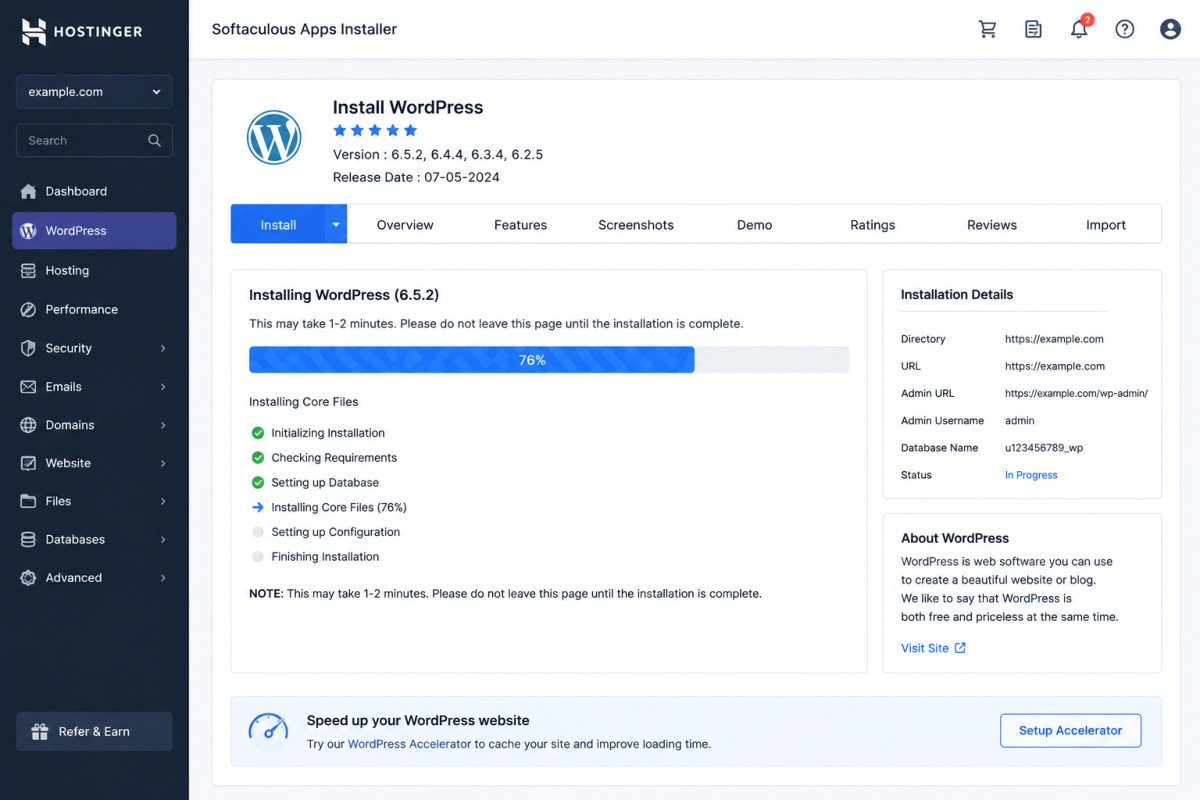Open the news document icon in header

[1033, 29]
